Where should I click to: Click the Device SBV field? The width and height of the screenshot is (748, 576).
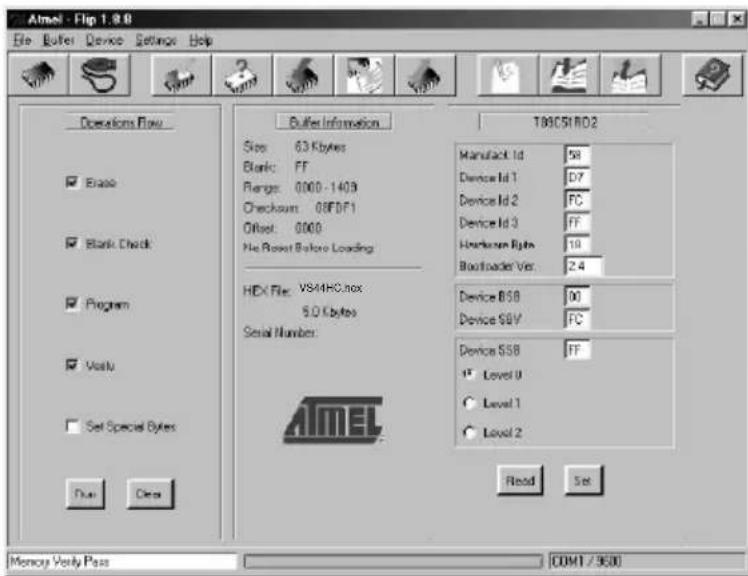pos(577,319)
